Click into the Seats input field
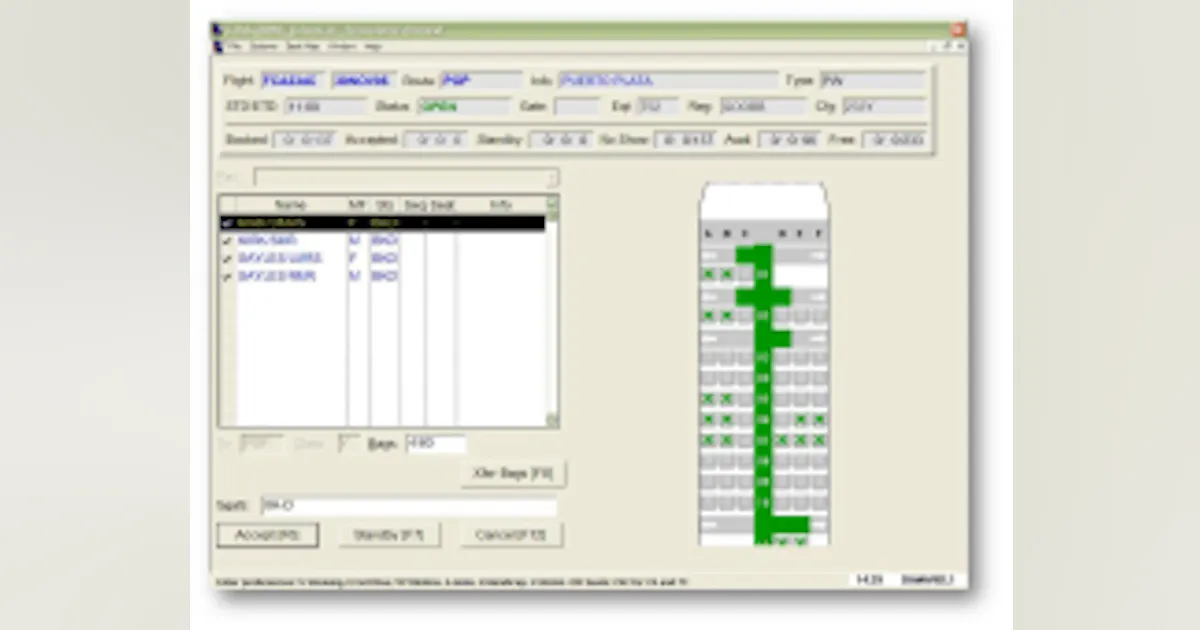This screenshot has width=1200, height=630. (x=408, y=507)
